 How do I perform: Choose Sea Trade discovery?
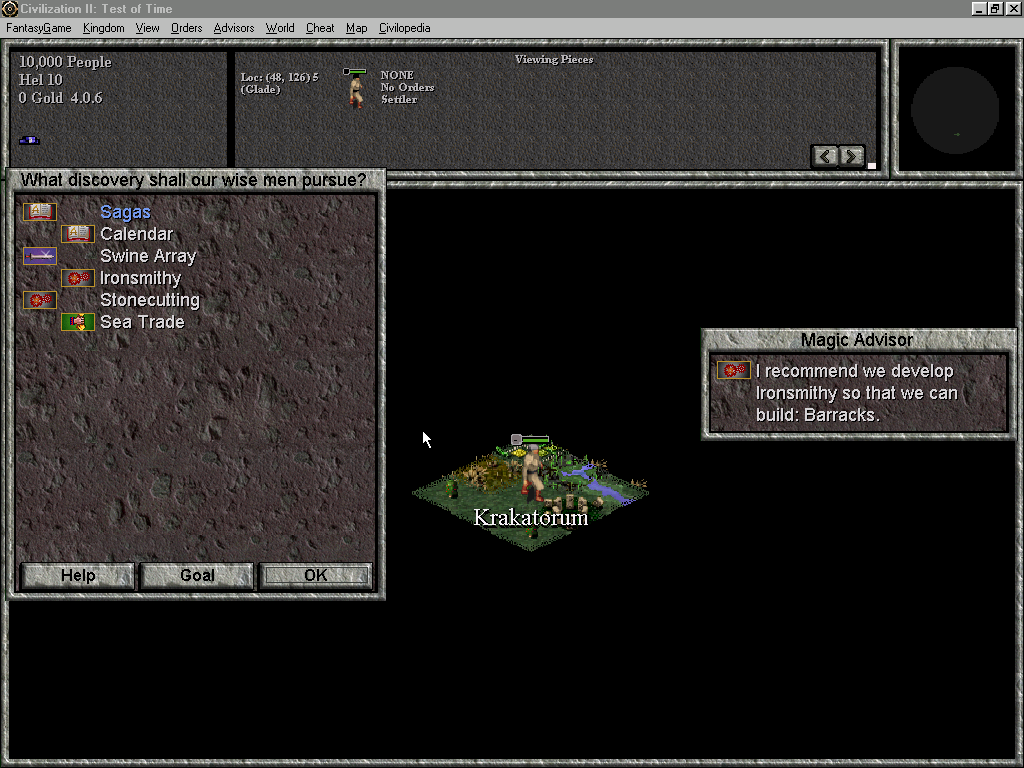142,322
